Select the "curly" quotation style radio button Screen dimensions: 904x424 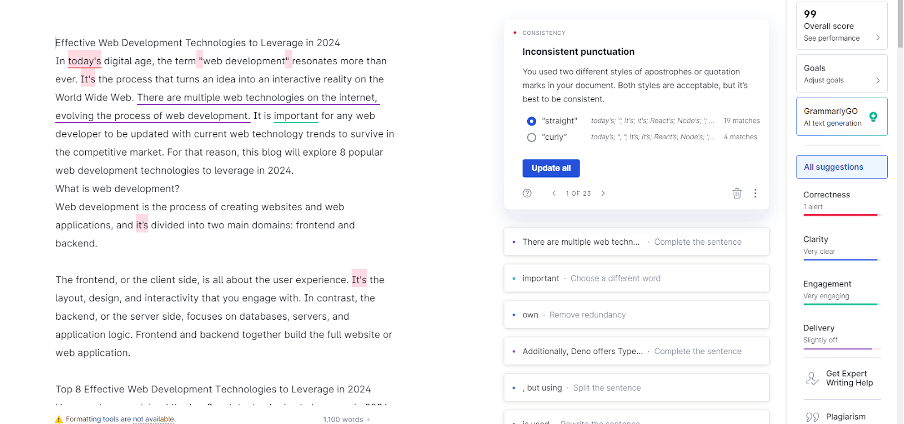(x=532, y=137)
